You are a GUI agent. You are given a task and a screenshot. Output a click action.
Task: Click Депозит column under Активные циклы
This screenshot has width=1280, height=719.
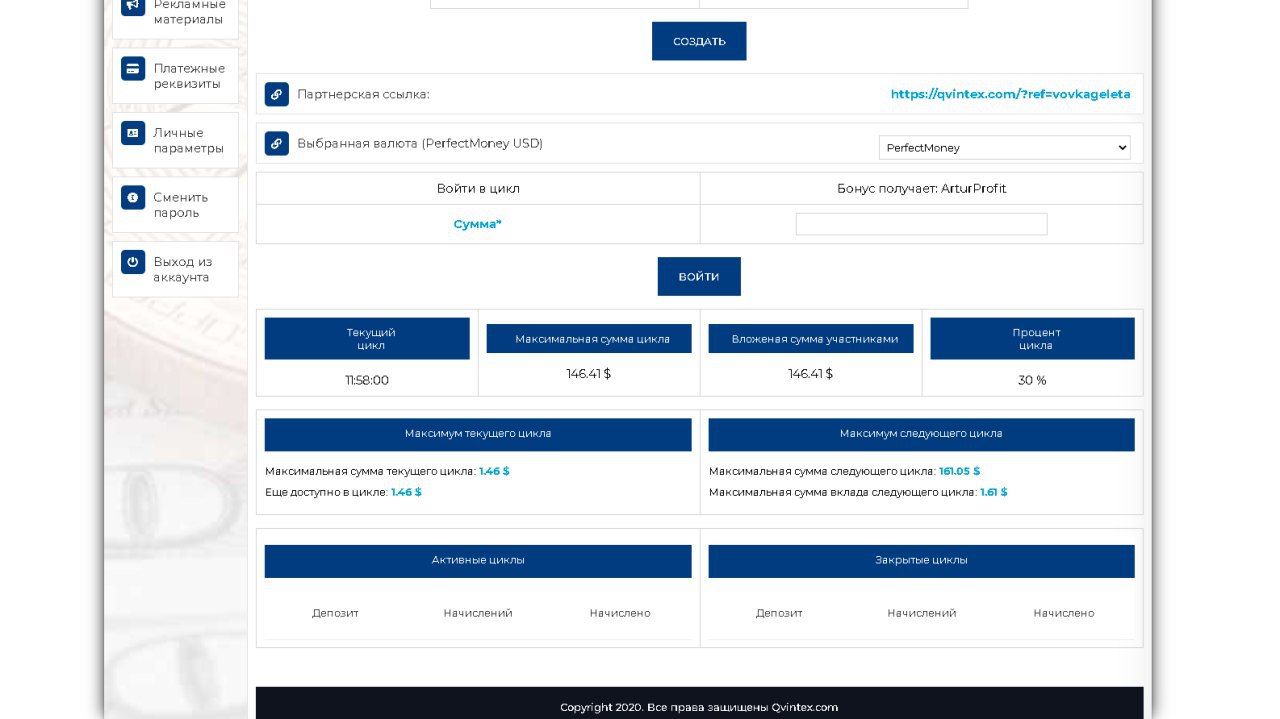335,613
